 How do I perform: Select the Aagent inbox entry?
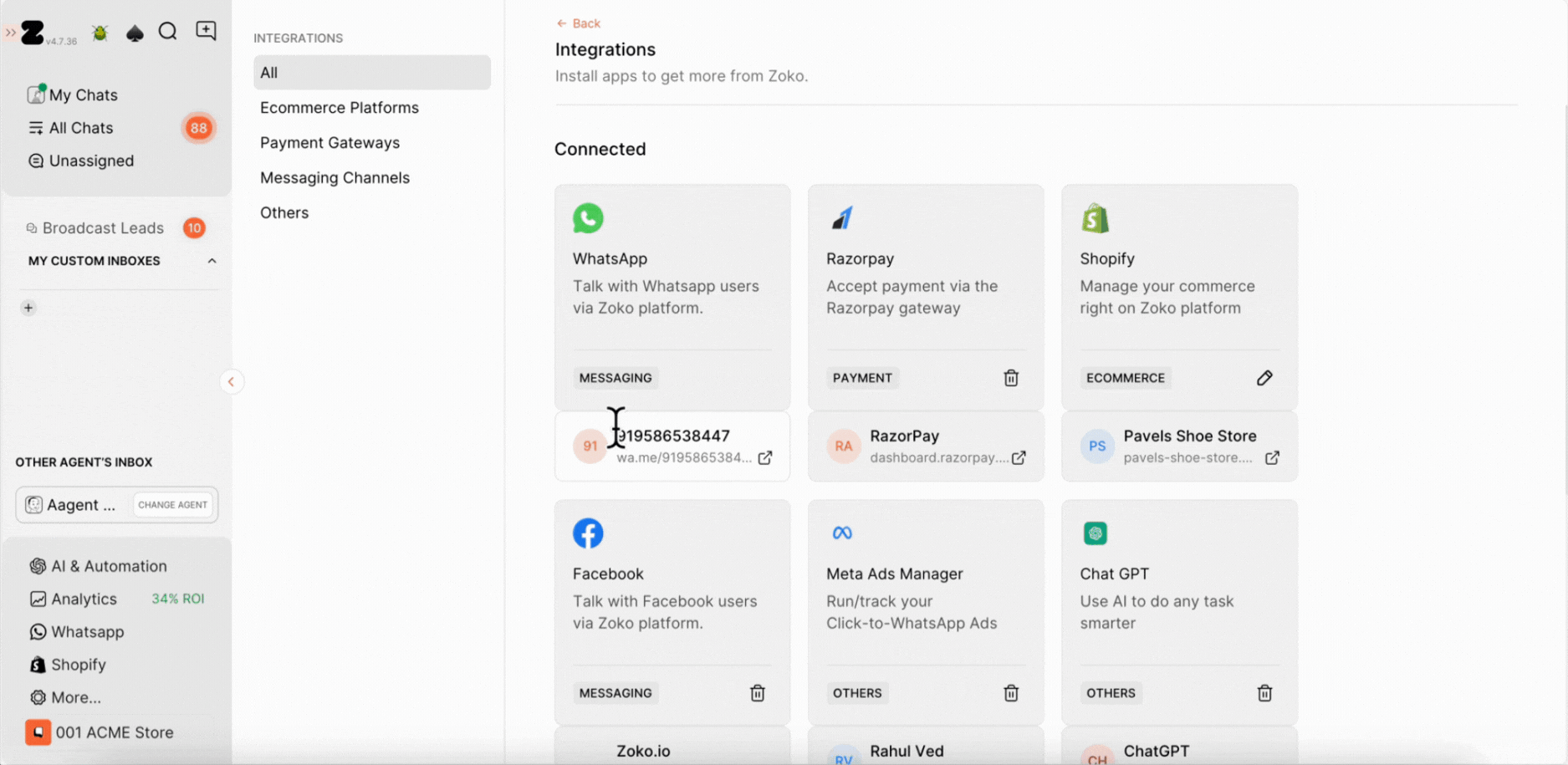tap(71, 505)
